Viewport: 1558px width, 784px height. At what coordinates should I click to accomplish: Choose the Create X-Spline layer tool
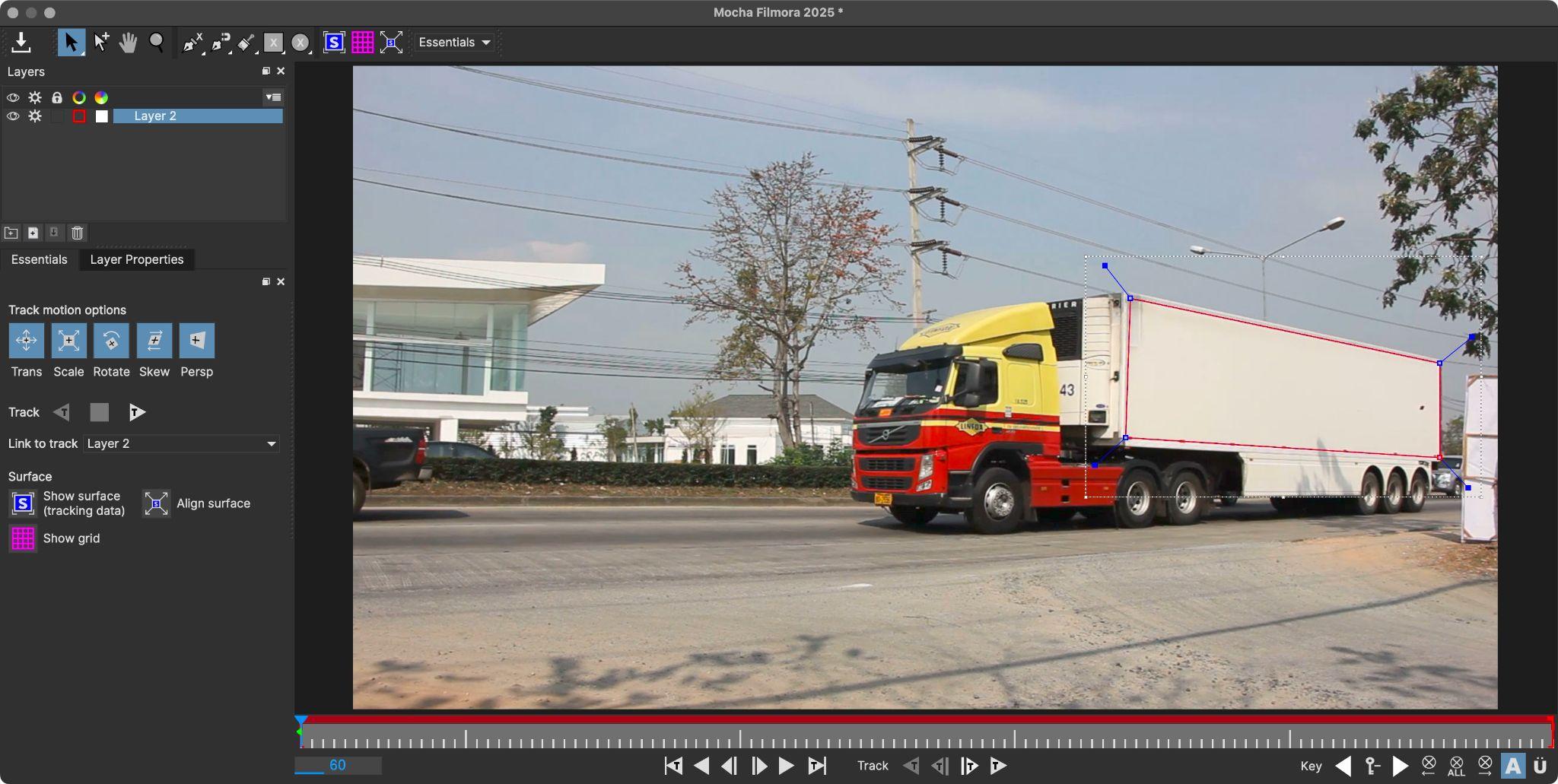(x=192, y=43)
